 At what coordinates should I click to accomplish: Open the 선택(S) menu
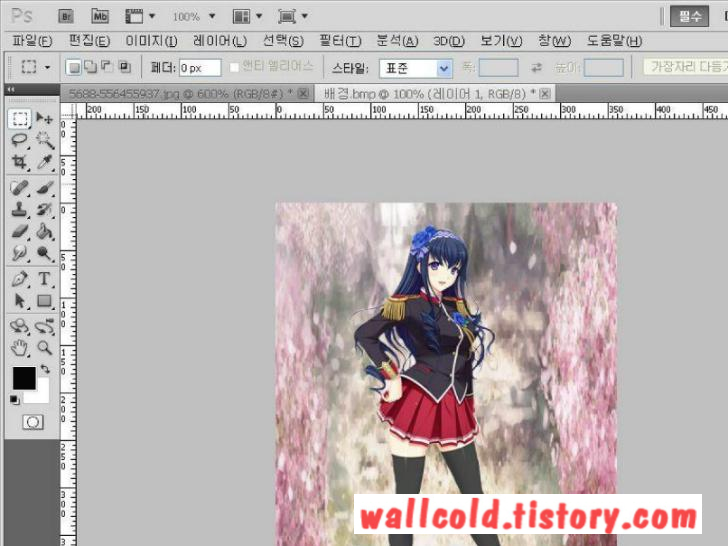(283, 41)
